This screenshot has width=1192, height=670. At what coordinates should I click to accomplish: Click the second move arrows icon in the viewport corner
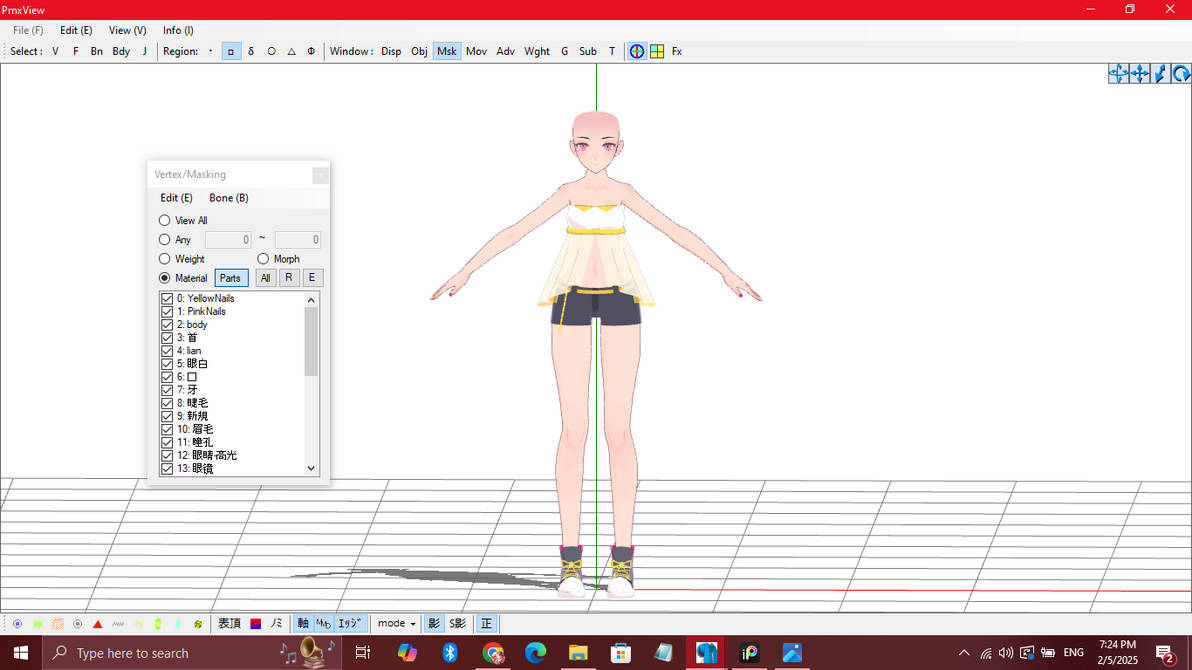pyautogui.click(x=1140, y=74)
